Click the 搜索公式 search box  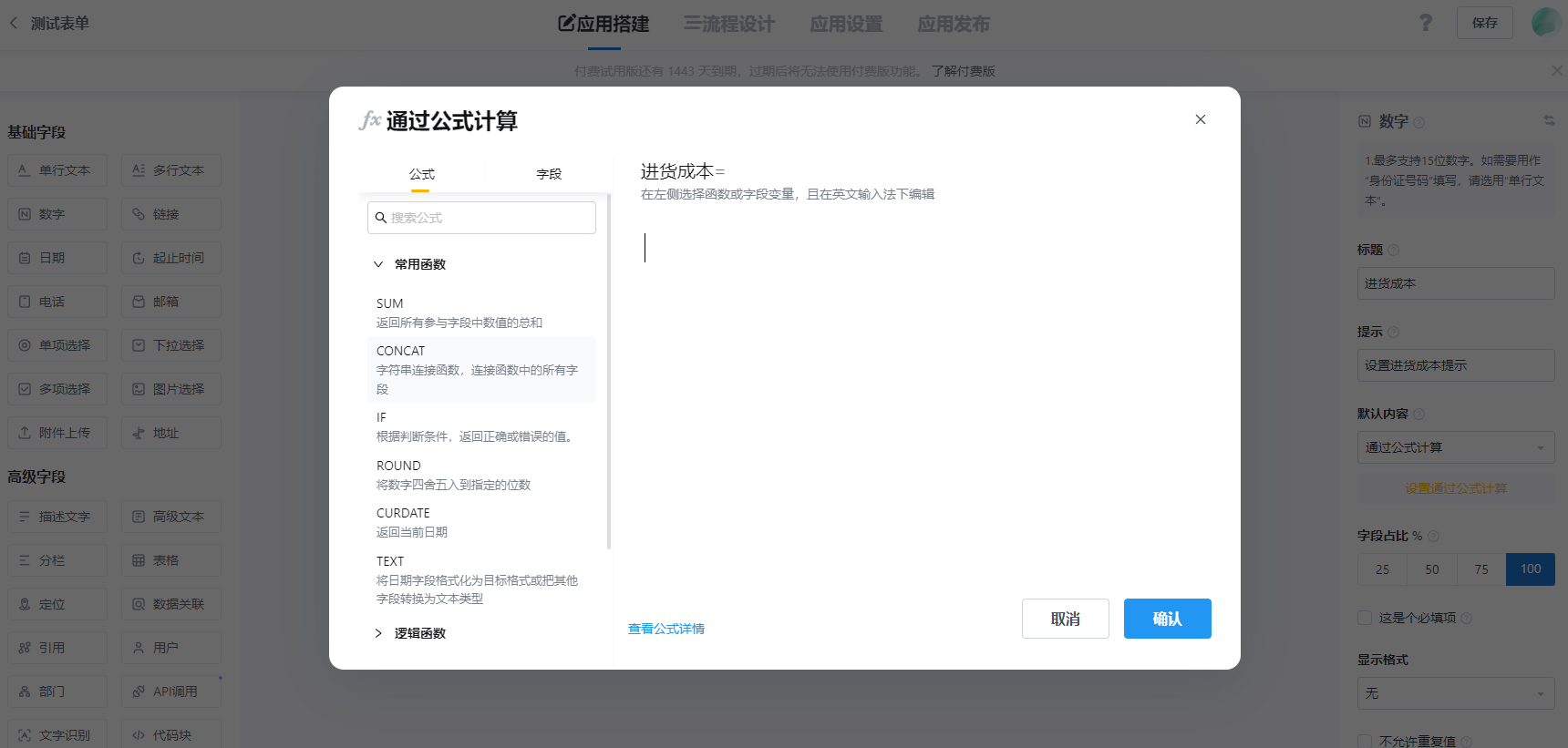click(481, 218)
